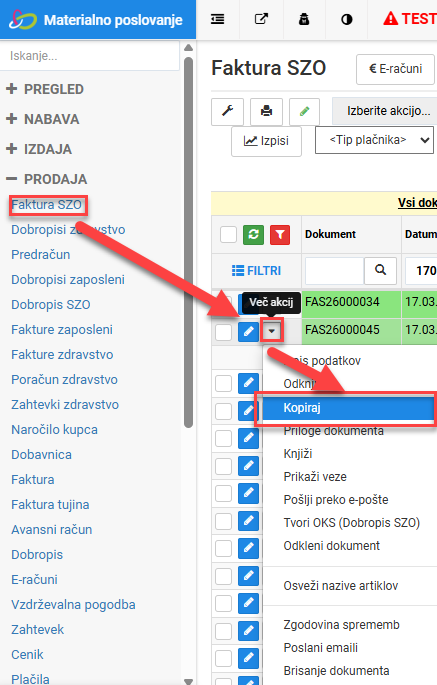This screenshot has width=437, height=685.
Task: Open the Tip plačnika dropdown
Action: click(x=374, y=140)
